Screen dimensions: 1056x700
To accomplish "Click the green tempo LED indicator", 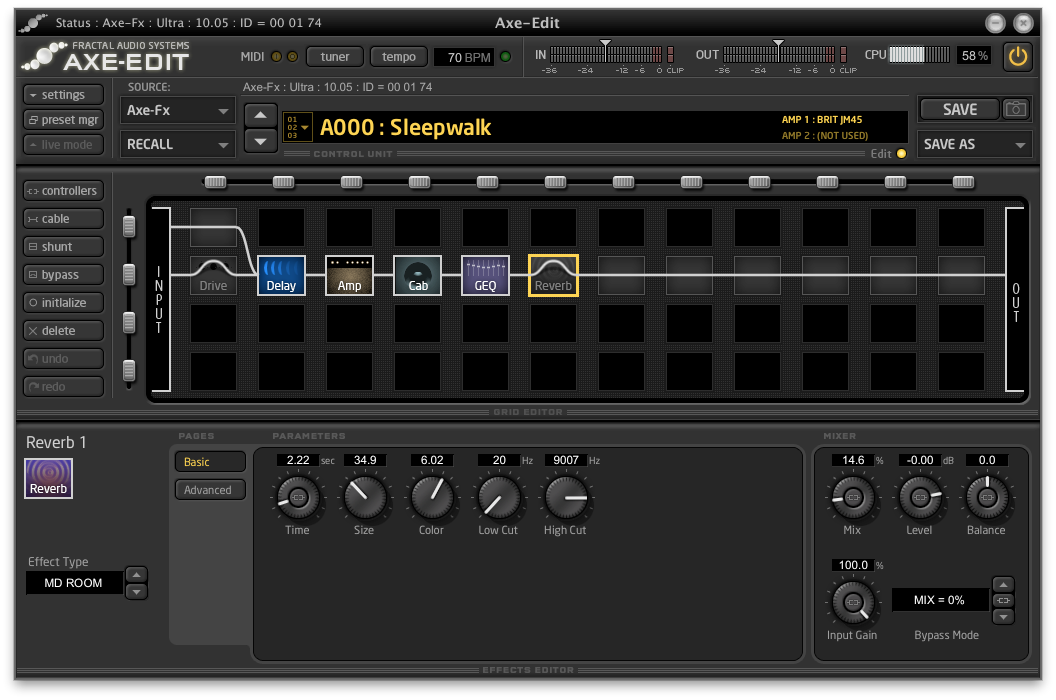I will point(506,57).
